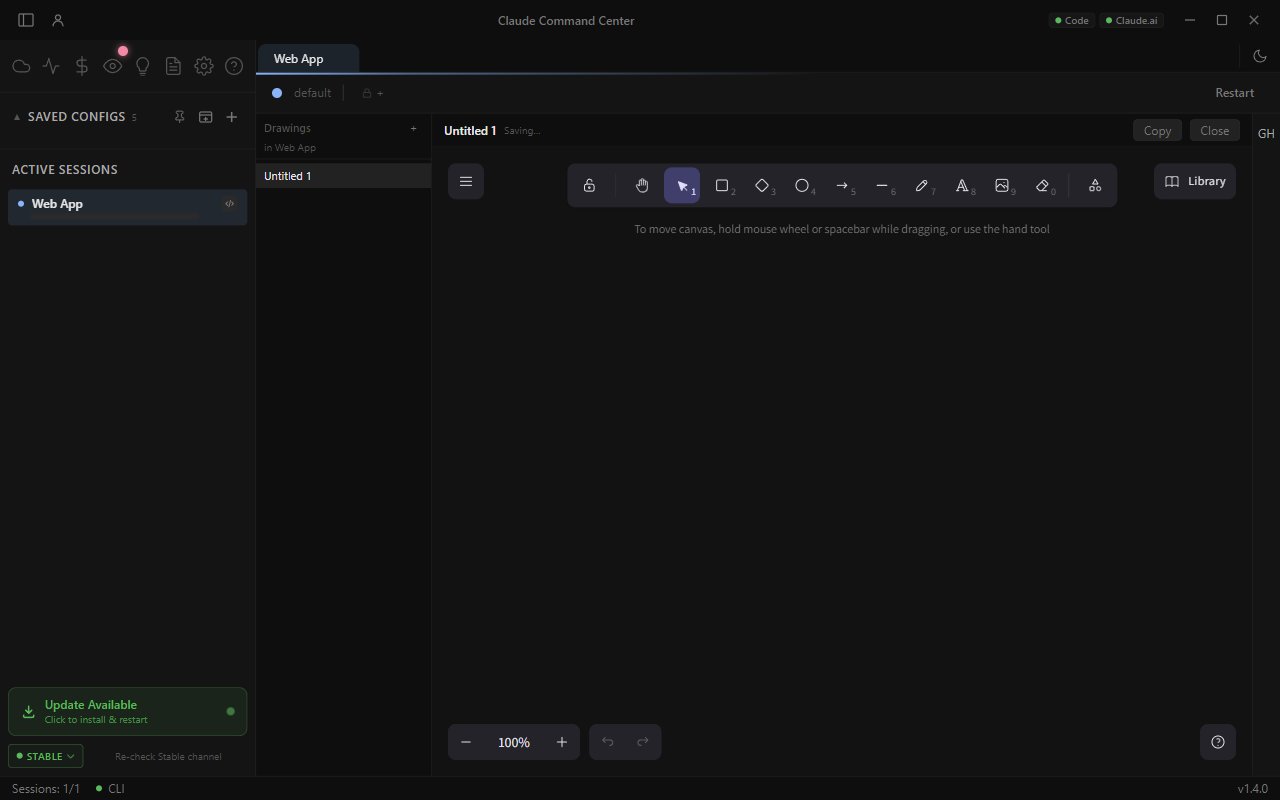Image resolution: width=1280 pixels, height=800 pixels.
Task: Toggle dark mode moon icon
Action: point(1260,57)
